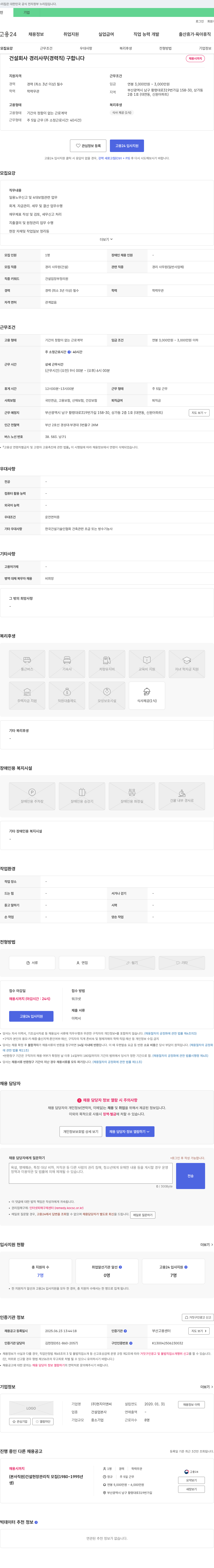Image resolution: width=214 pixels, height=1568 pixels.
Task: Click the 채용정보 이력 button
Action: pos(191,1405)
